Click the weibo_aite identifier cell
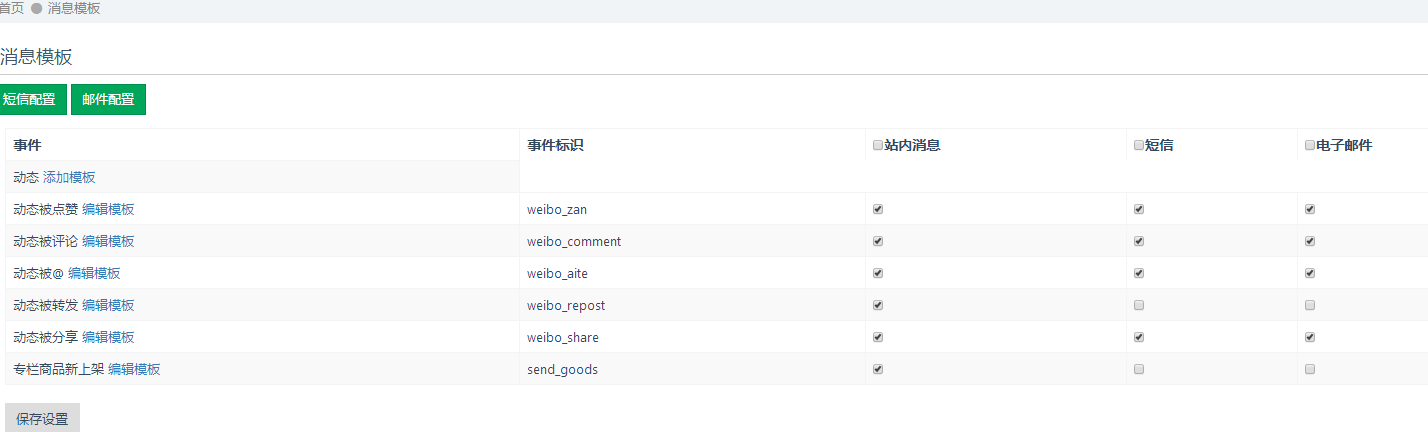1428x432 pixels. click(692, 273)
